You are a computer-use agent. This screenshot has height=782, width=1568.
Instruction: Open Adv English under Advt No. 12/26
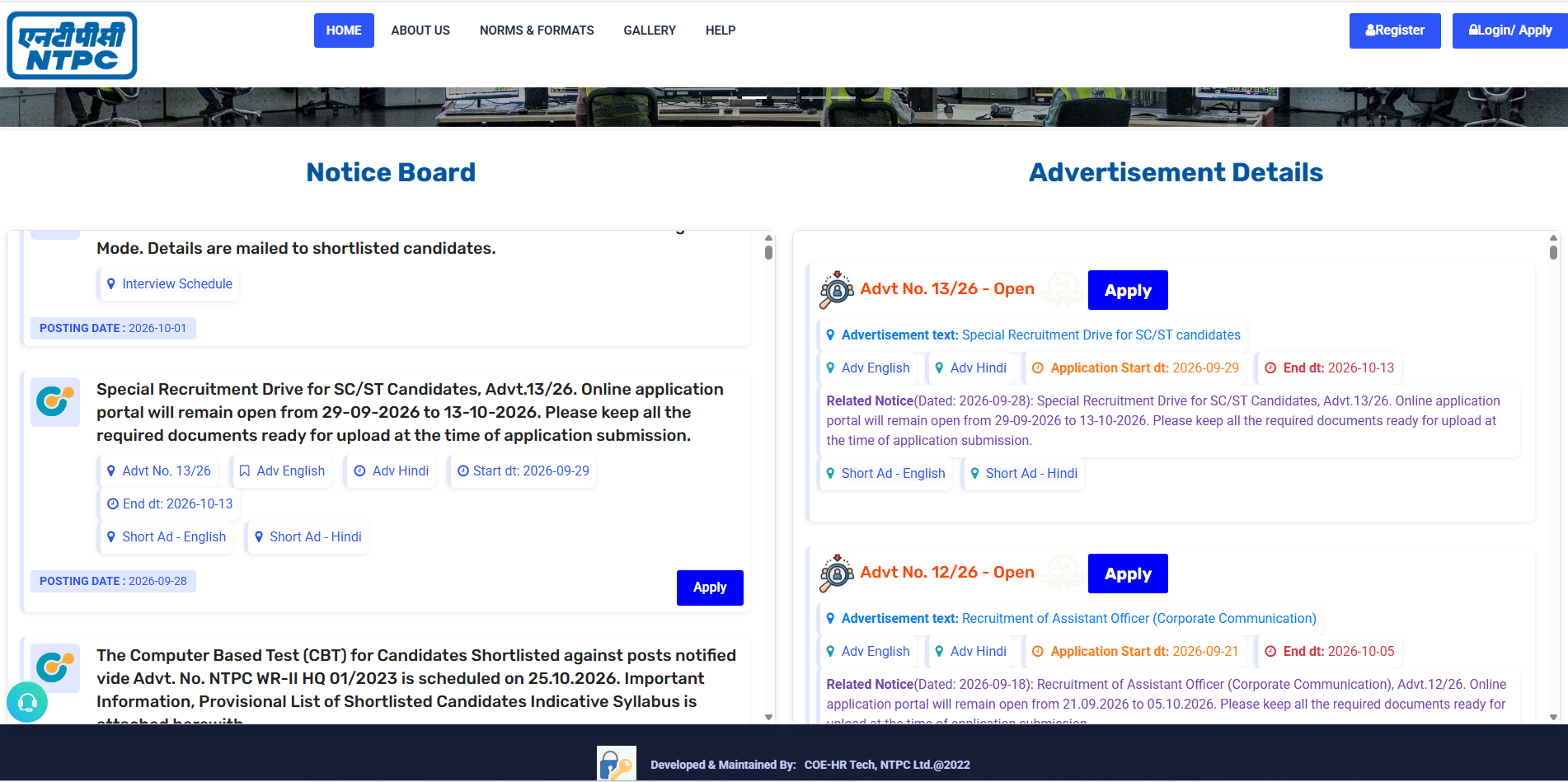[x=868, y=651]
